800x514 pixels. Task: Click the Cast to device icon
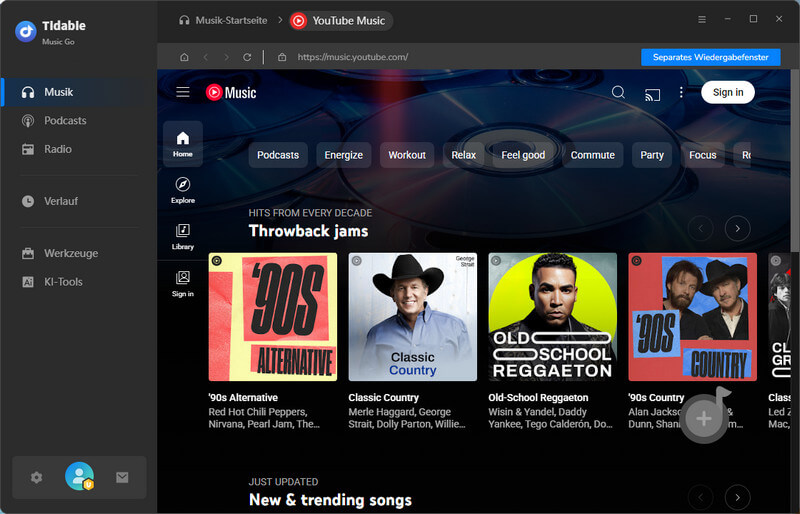[x=653, y=94]
